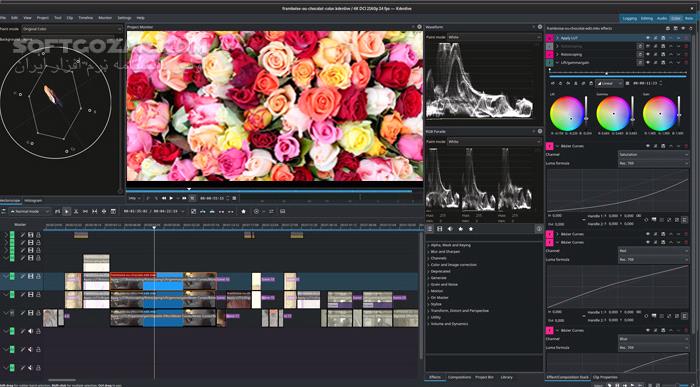The height and width of the screenshot is (387, 700).
Task: Open Waveform paint mode dropdown
Action: (x=494, y=37)
